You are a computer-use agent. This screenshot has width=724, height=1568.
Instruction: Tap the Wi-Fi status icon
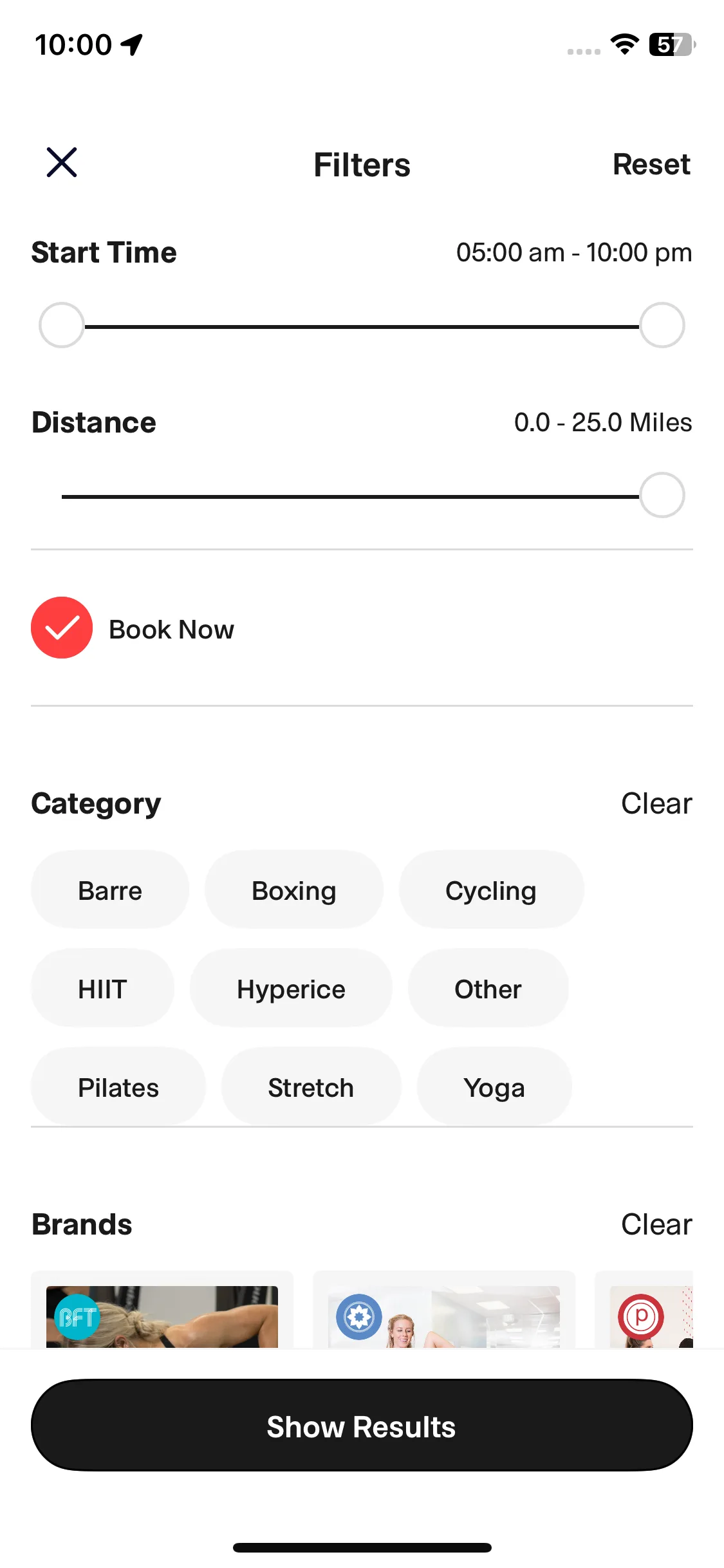[x=624, y=44]
